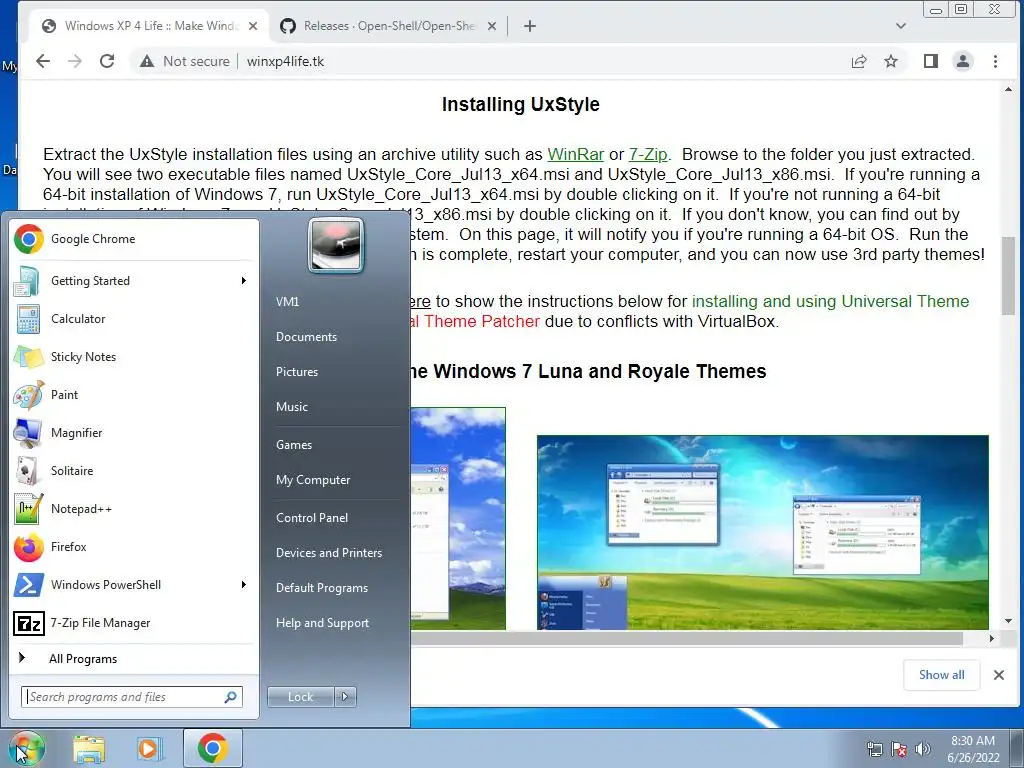1024x768 pixels.
Task: Open Chrome tab search chevron
Action: 901,26
